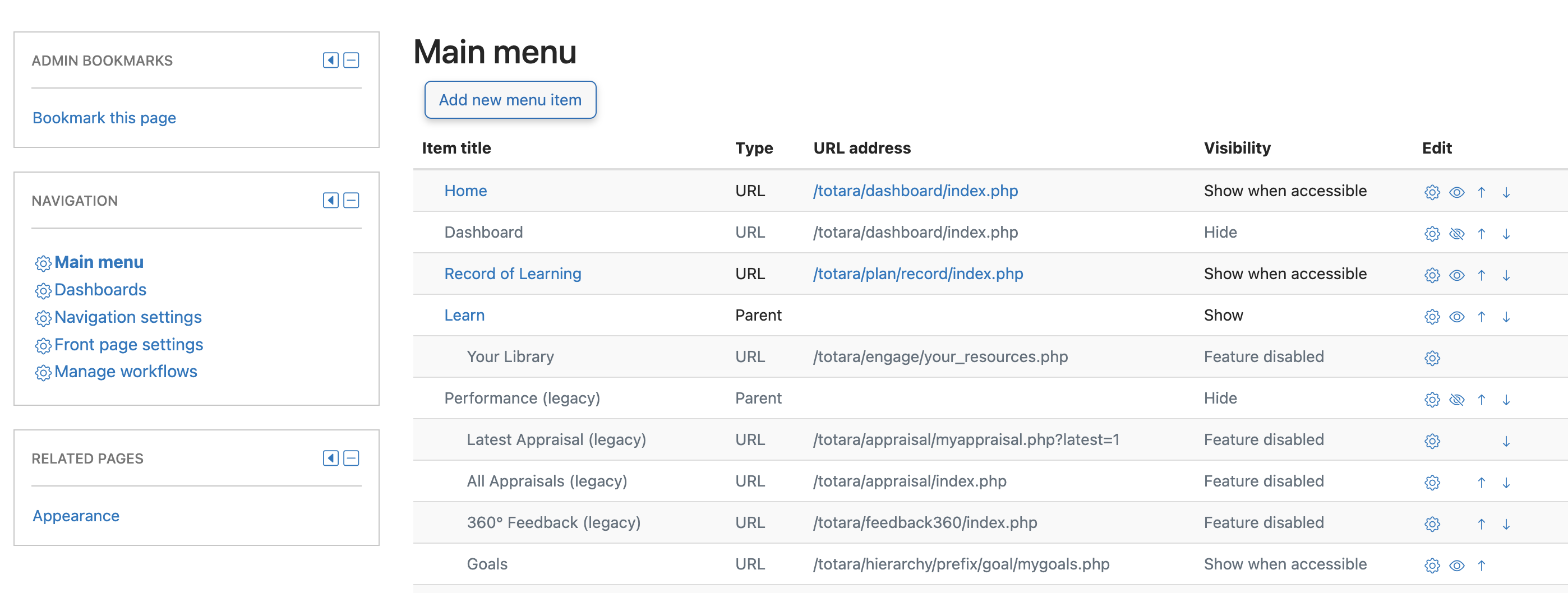The height and width of the screenshot is (593, 1568).
Task: Click Add new menu item button
Action: [510, 100]
